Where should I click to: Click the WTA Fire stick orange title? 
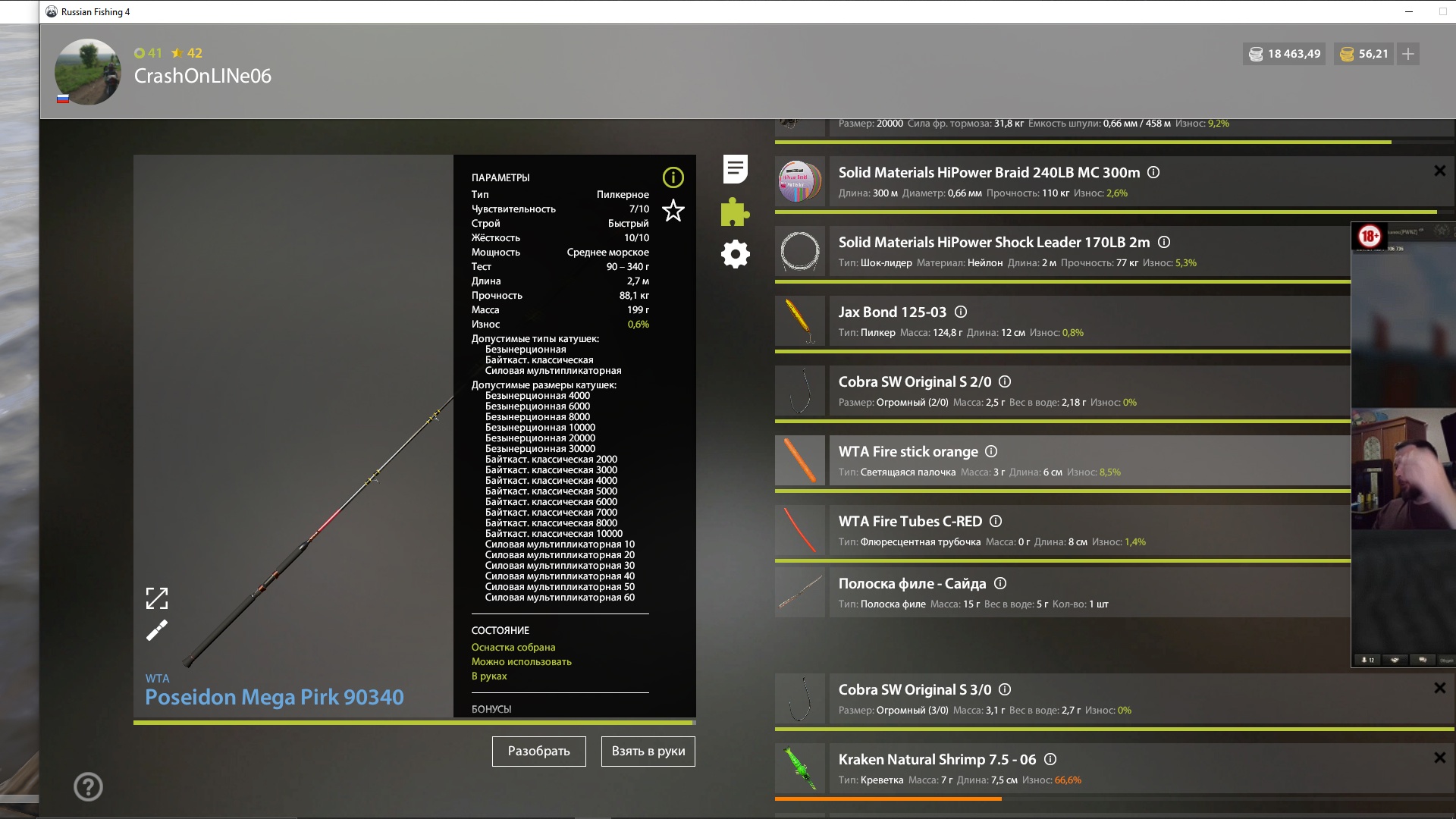click(908, 451)
